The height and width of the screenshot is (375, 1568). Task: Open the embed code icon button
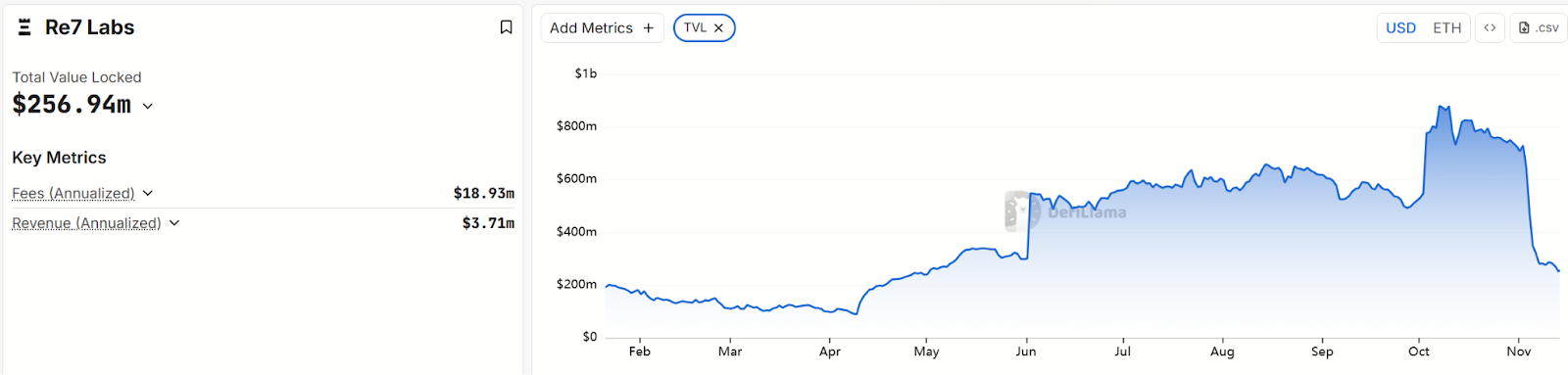tap(1490, 27)
